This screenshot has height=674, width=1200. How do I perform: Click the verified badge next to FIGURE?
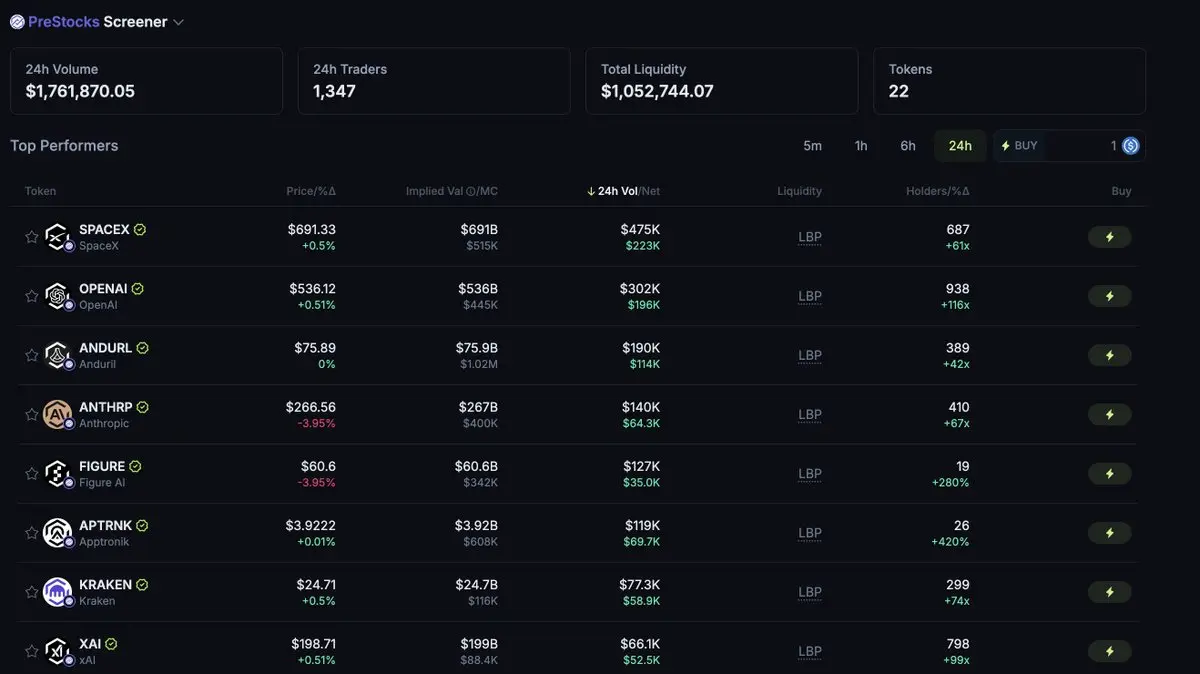click(x=136, y=466)
